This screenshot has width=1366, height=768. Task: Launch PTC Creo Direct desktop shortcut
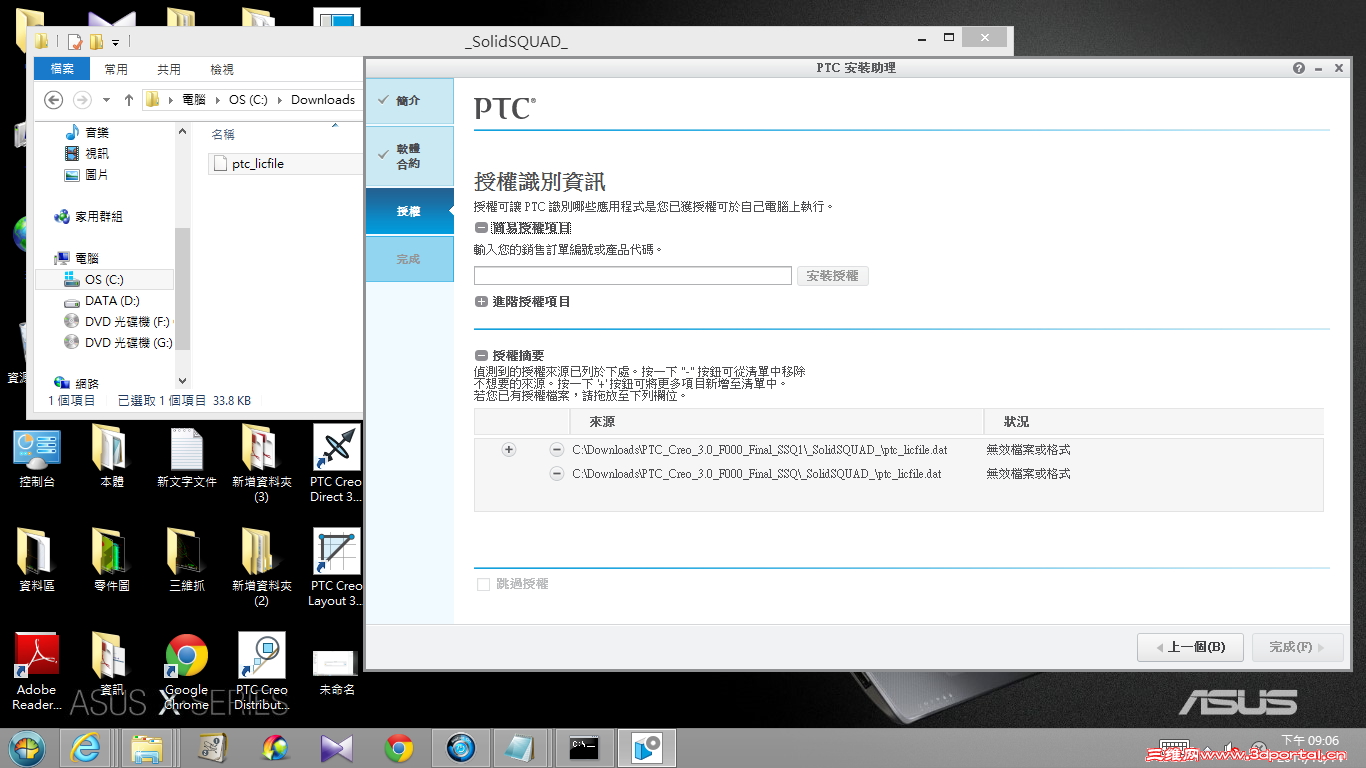(336, 464)
